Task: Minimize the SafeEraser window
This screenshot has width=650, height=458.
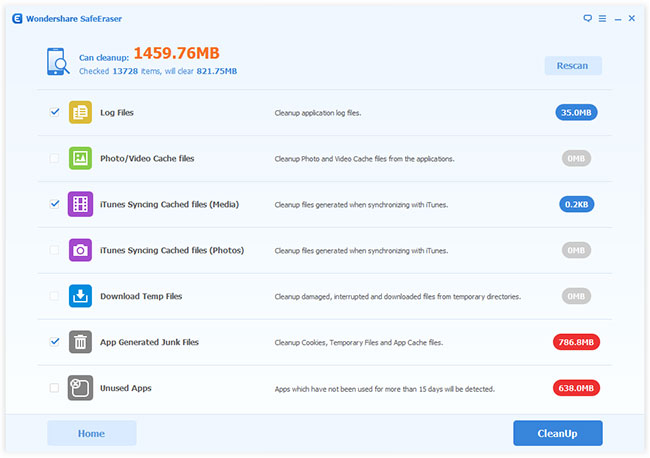Action: coord(618,19)
